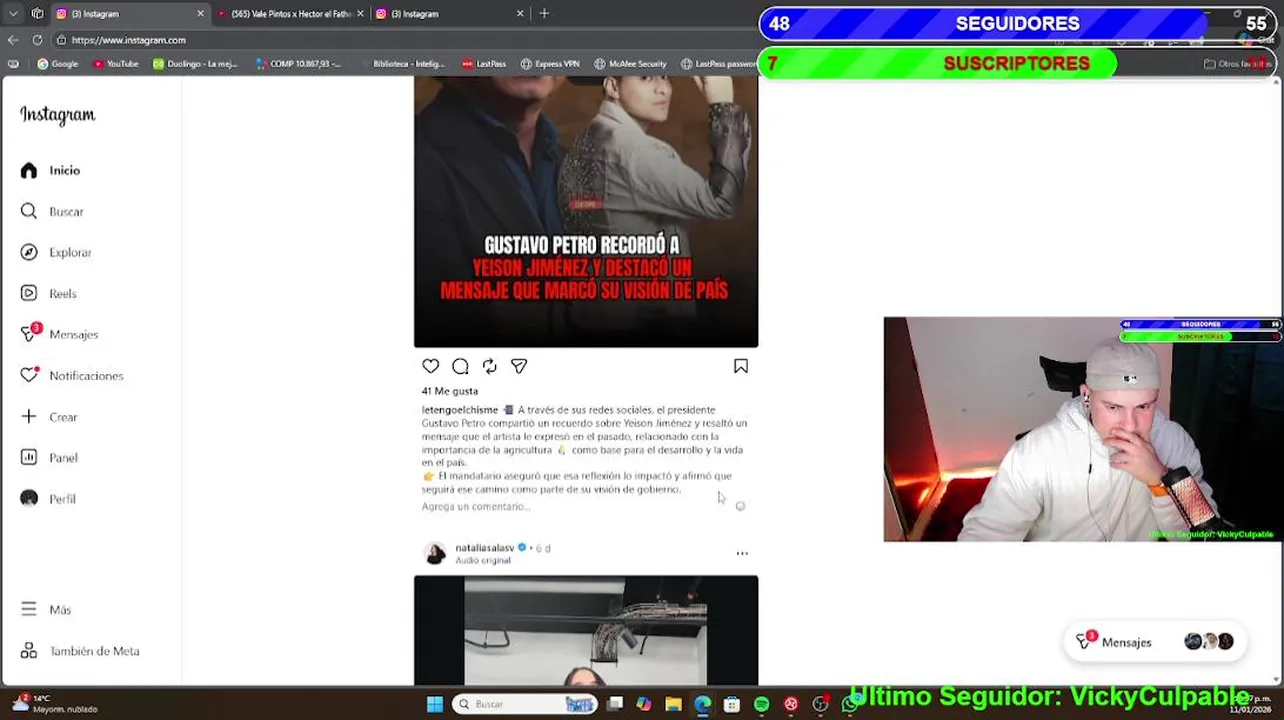Open the LastPass bookmark
This screenshot has width=1284, height=720.
[484, 64]
